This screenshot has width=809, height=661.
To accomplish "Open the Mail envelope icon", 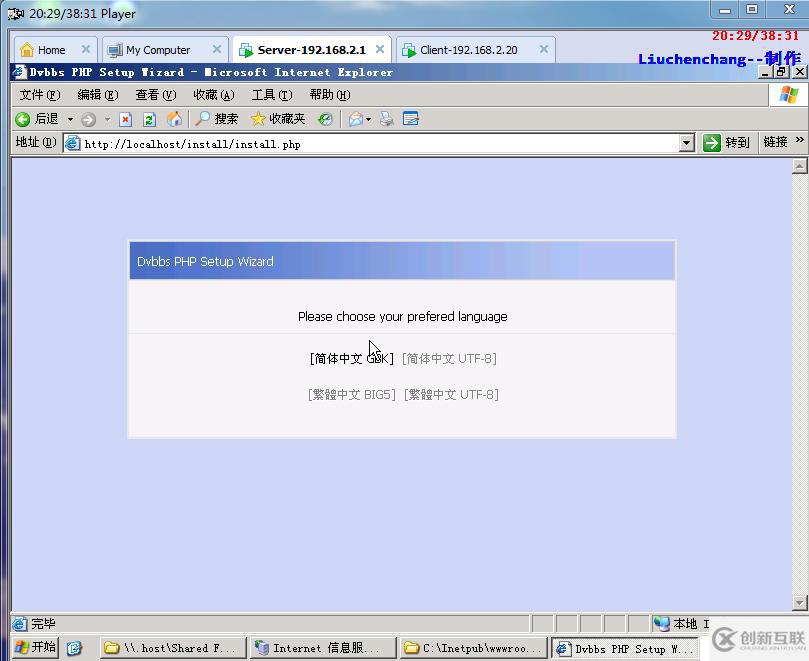I will [x=355, y=120].
